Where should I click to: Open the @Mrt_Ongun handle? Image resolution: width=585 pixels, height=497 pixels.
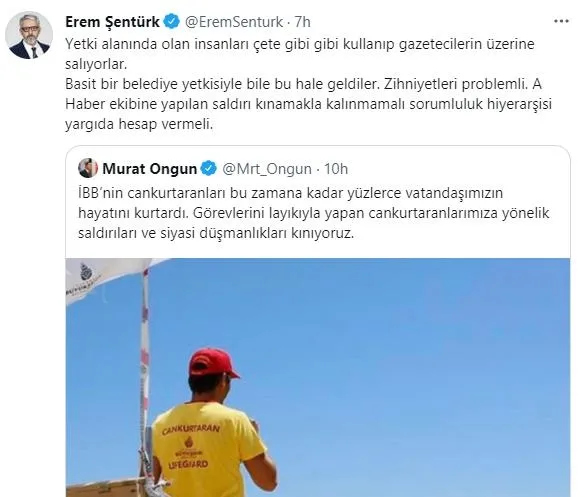(267, 169)
